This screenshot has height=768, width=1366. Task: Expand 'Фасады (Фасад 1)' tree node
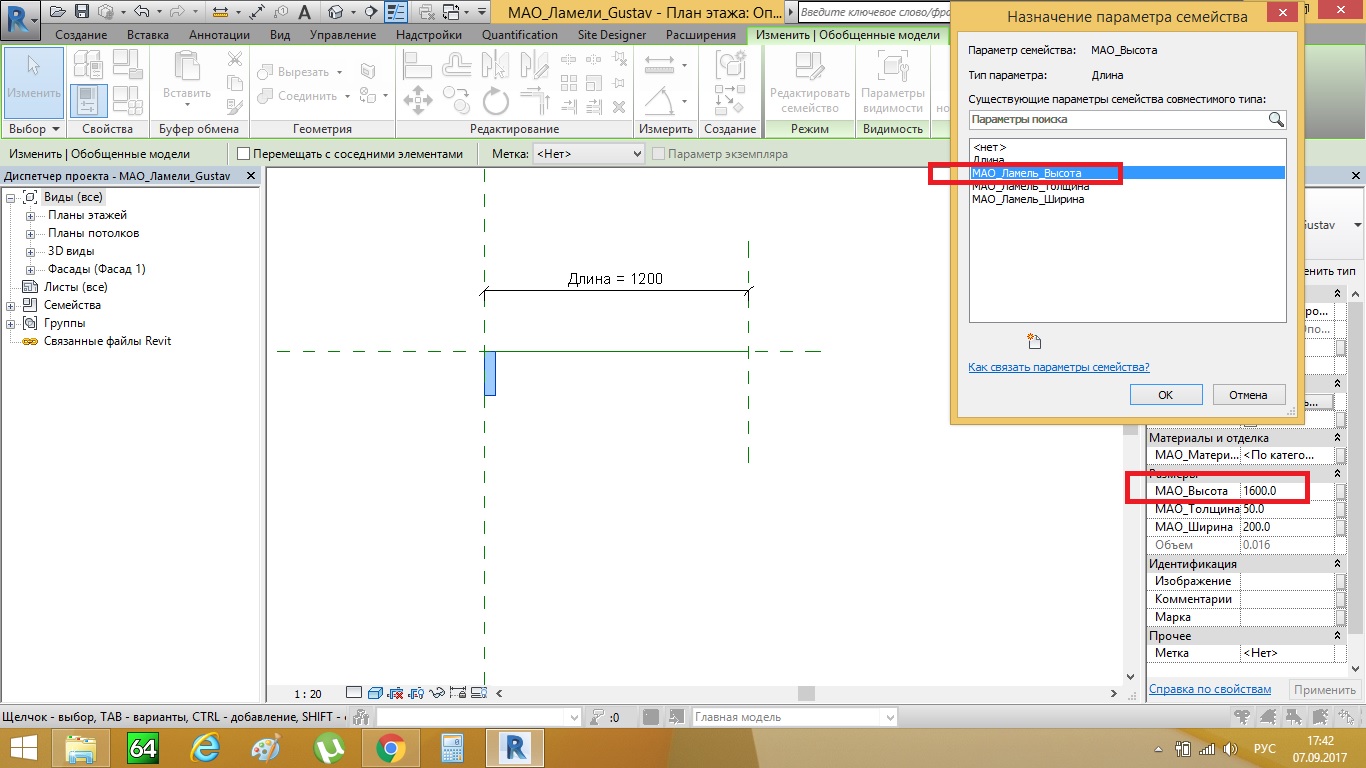tap(30, 270)
